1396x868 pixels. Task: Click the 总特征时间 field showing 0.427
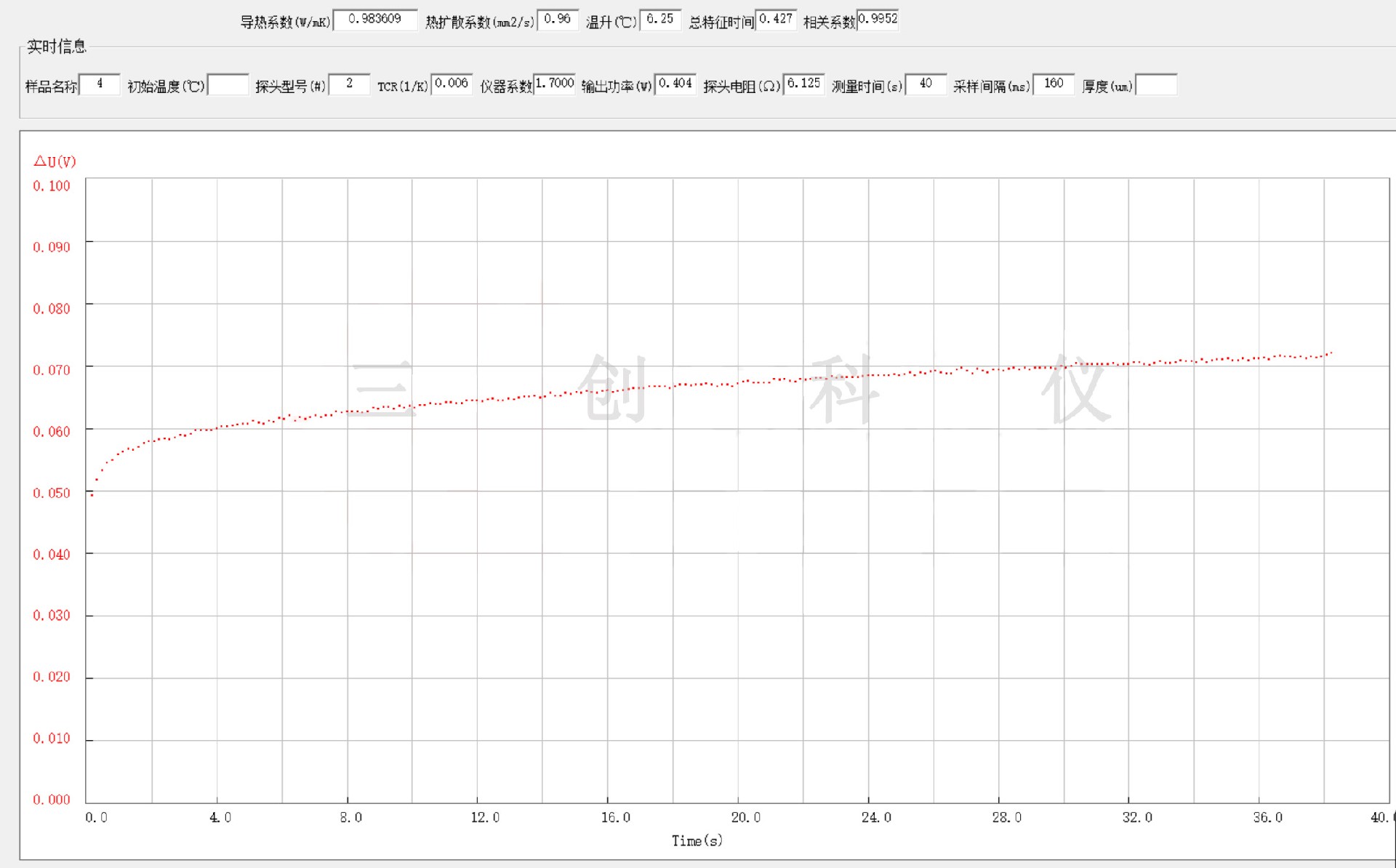[x=776, y=20]
